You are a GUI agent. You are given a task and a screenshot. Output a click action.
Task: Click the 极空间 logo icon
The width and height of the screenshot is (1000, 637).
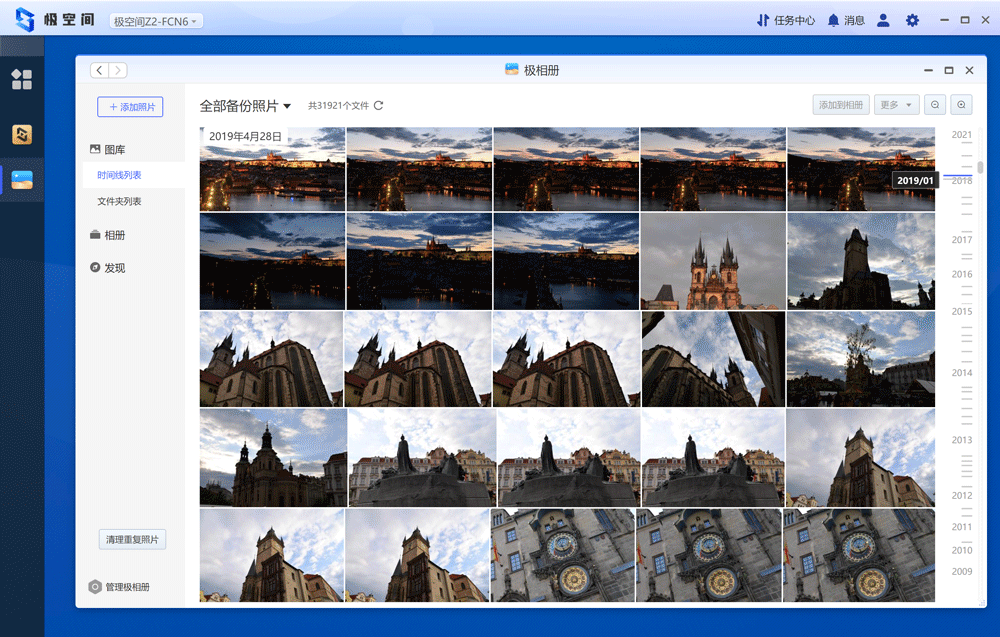(x=25, y=20)
